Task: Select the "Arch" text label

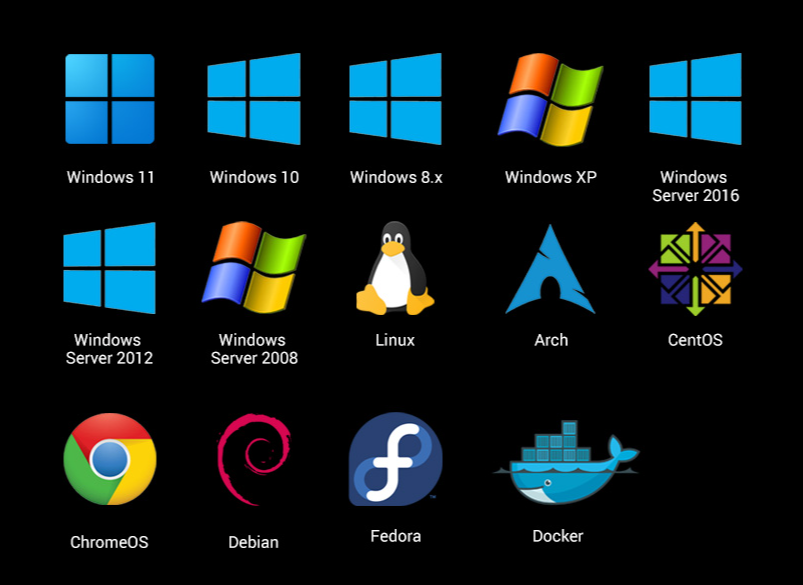Action: (551, 340)
